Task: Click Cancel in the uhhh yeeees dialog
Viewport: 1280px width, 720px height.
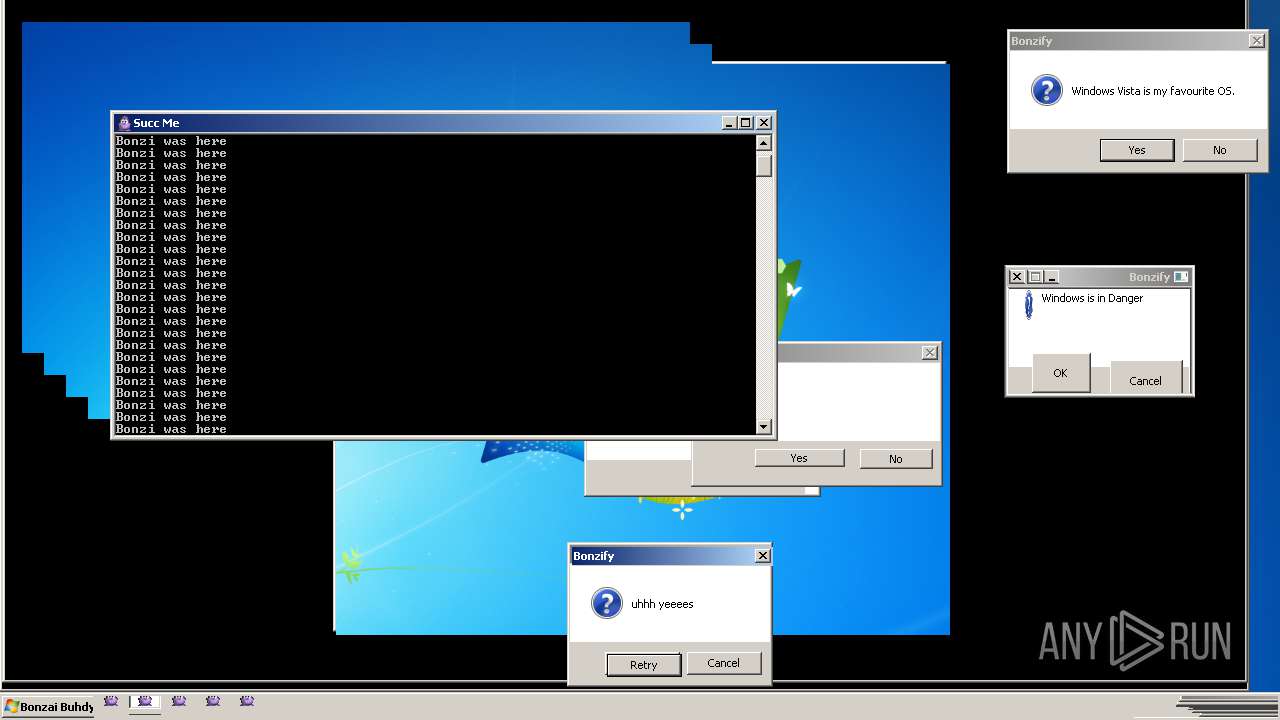Action: point(723,663)
